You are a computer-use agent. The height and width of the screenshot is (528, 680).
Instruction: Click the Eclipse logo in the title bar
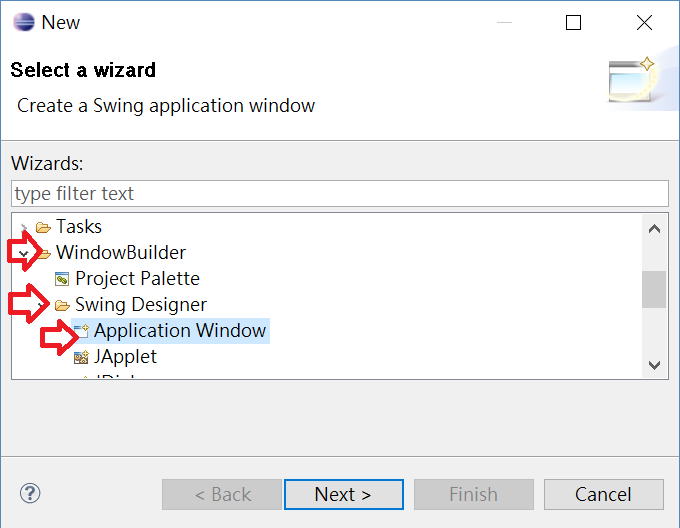click(x=24, y=22)
